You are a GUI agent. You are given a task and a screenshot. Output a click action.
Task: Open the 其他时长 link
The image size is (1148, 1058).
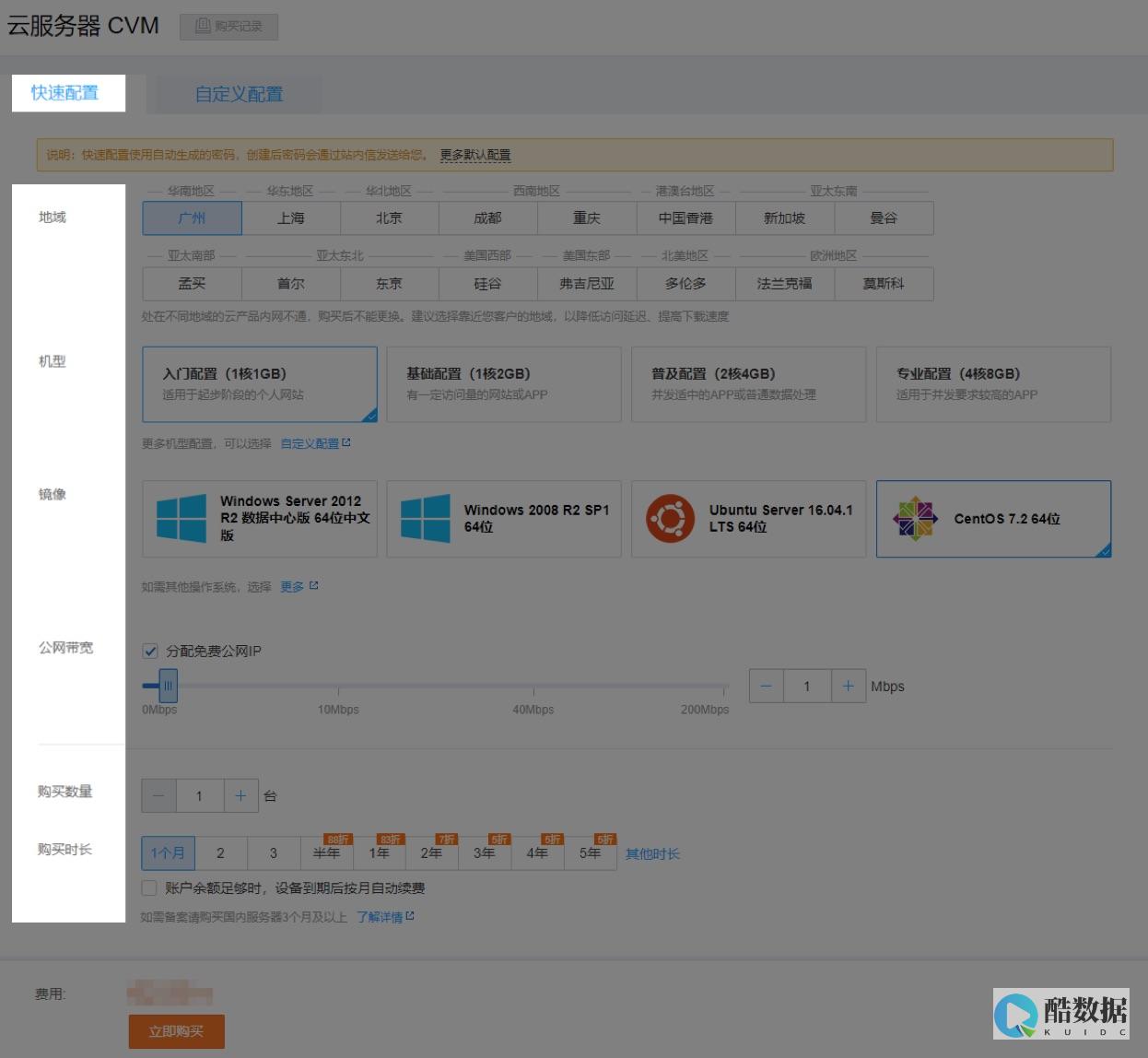pyautogui.click(x=652, y=854)
